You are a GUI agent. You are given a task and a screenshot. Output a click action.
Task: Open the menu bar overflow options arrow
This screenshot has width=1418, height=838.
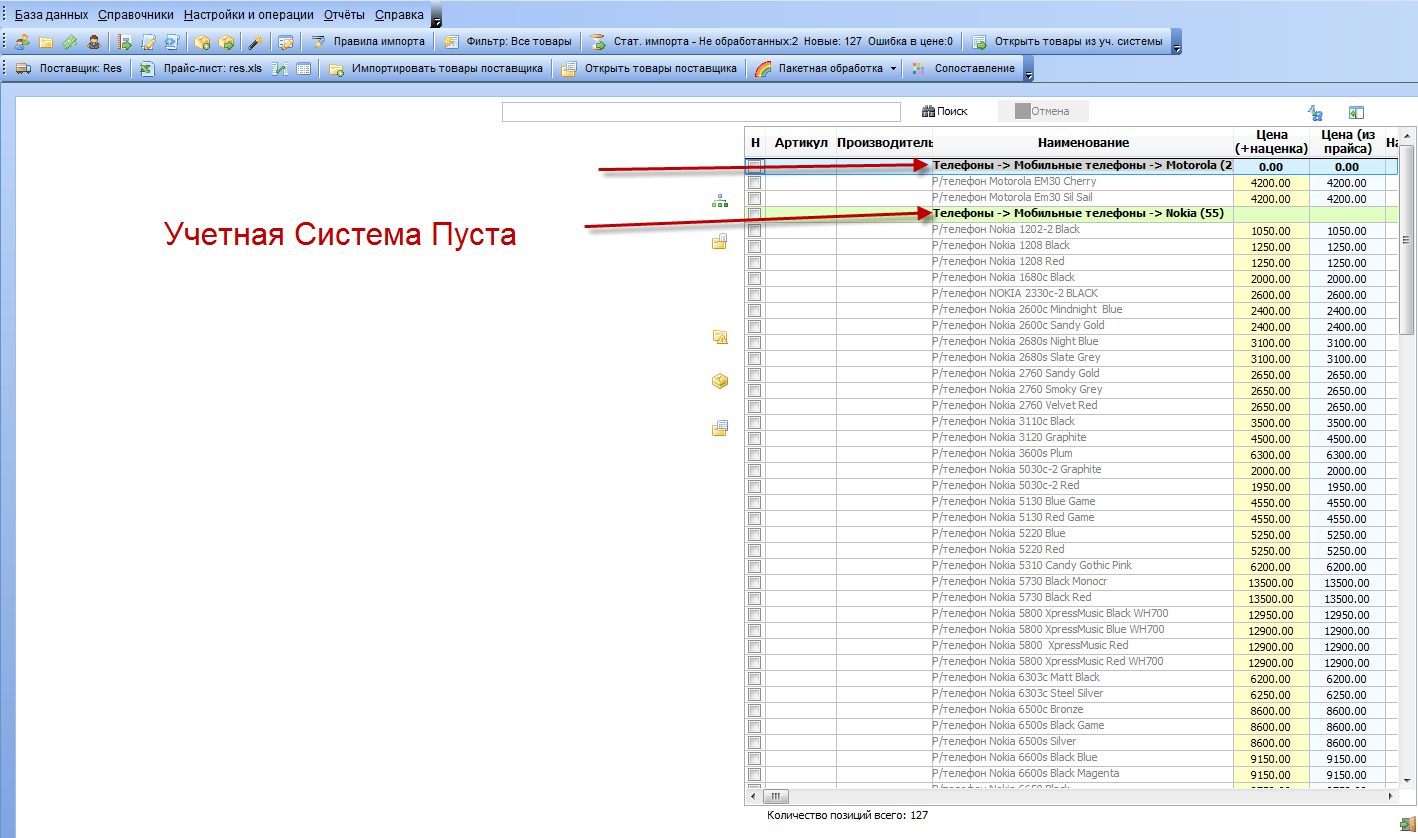[436, 16]
